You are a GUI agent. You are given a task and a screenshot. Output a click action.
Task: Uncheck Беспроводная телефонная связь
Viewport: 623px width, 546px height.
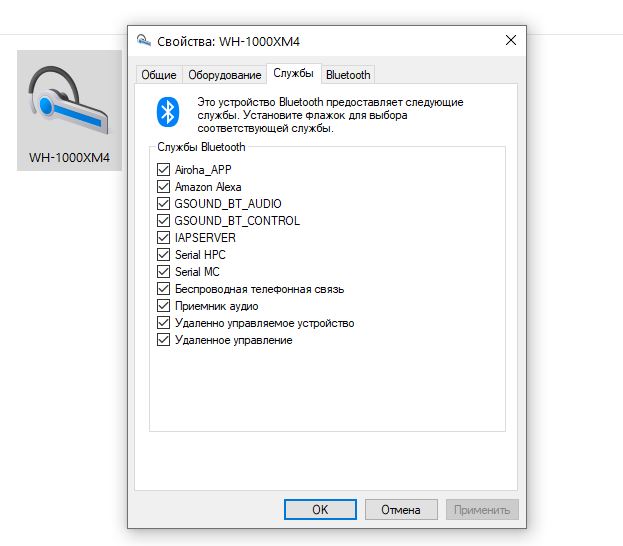point(163,288)
